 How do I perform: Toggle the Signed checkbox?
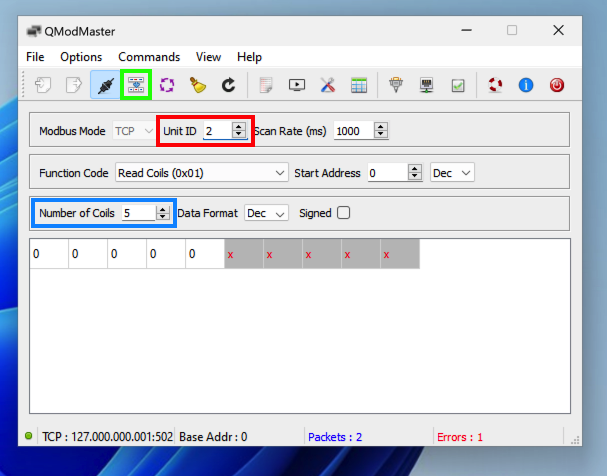coord(343,213)
